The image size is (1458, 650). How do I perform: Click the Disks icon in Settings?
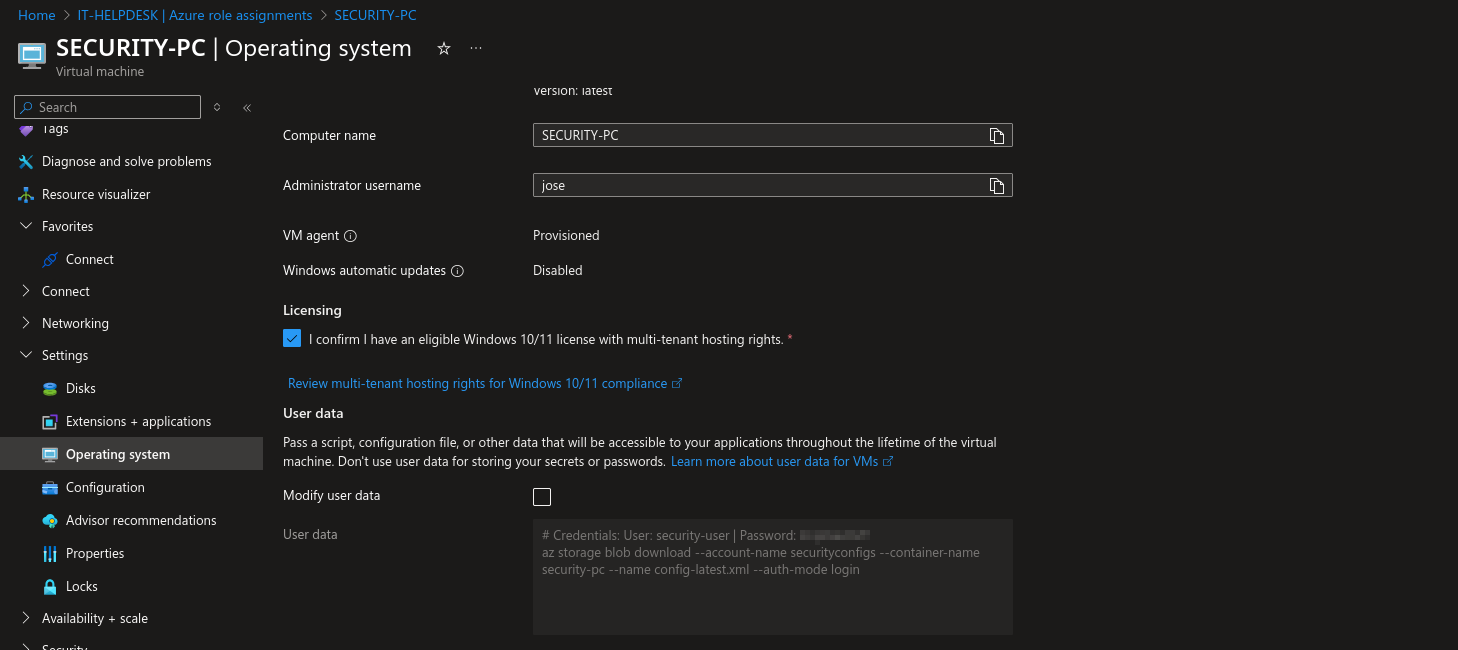coord(50,388)
